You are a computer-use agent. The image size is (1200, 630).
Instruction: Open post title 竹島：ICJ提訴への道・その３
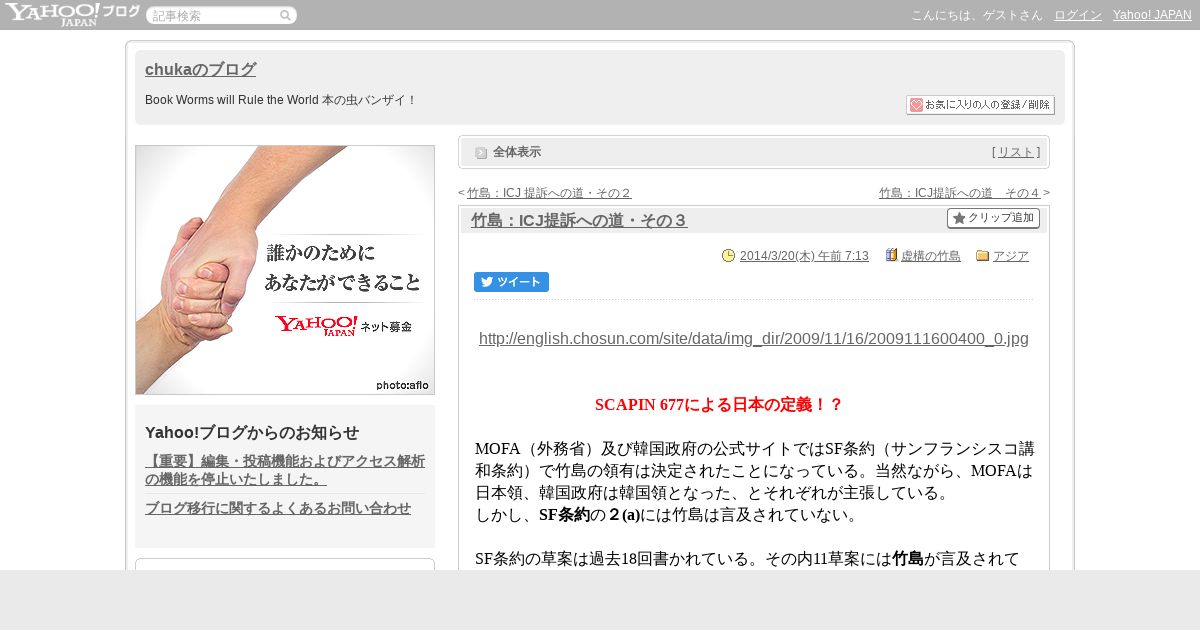click(x=579, y=221)
